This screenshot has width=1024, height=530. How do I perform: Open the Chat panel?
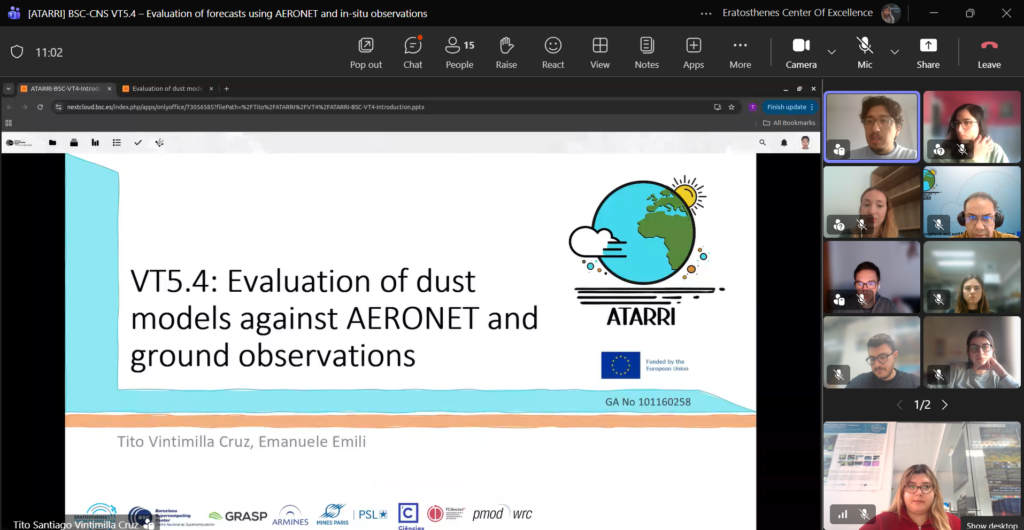point(413,52)
